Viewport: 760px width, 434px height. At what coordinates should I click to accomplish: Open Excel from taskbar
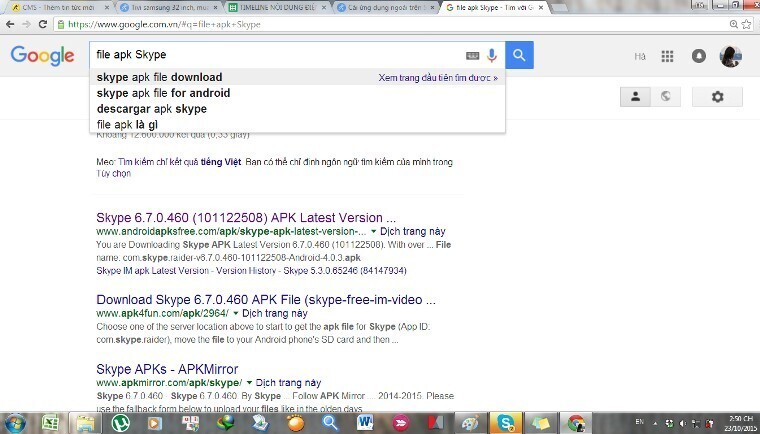[50, 423]
